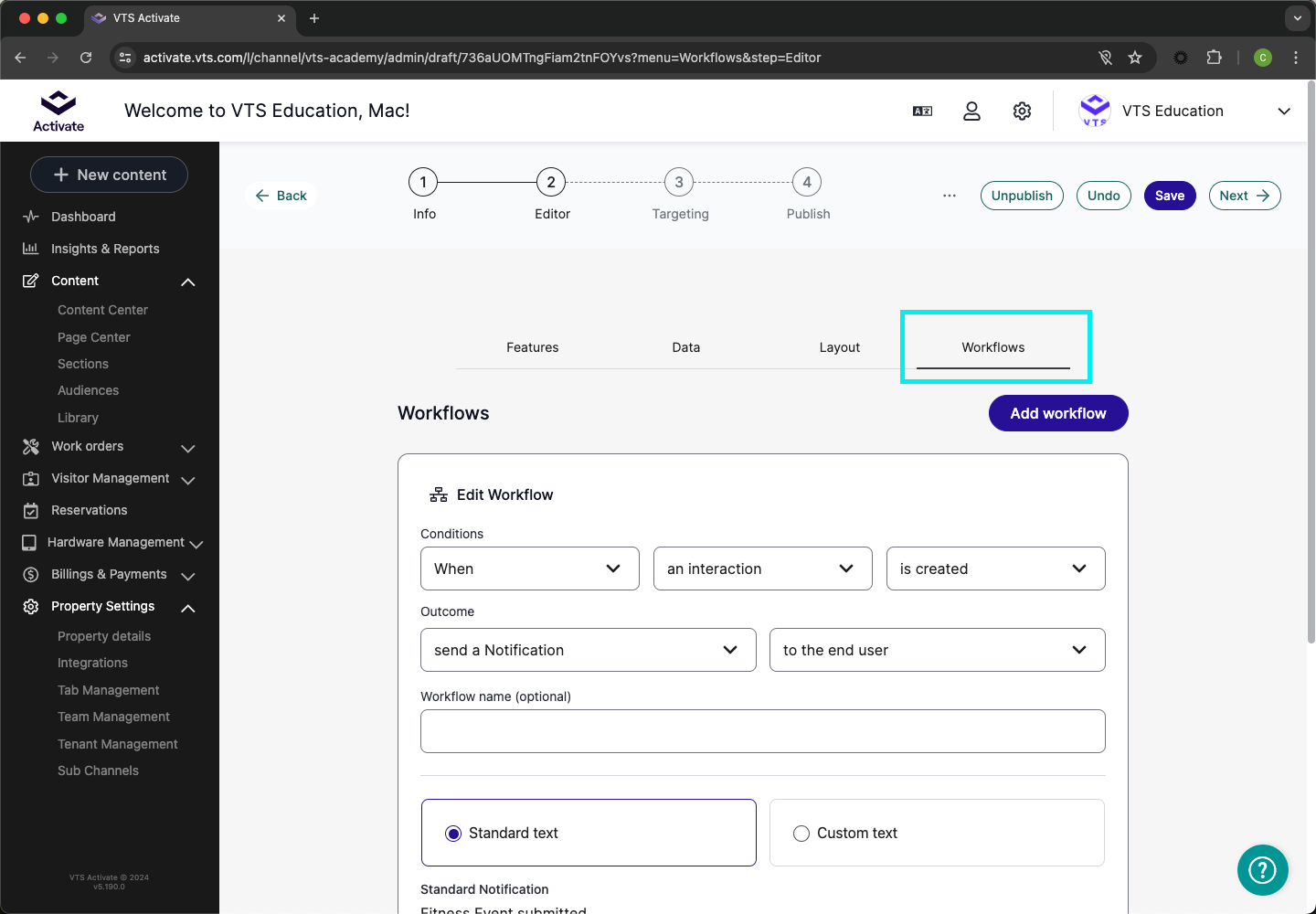Open the language translation icon

pos(922,111)
